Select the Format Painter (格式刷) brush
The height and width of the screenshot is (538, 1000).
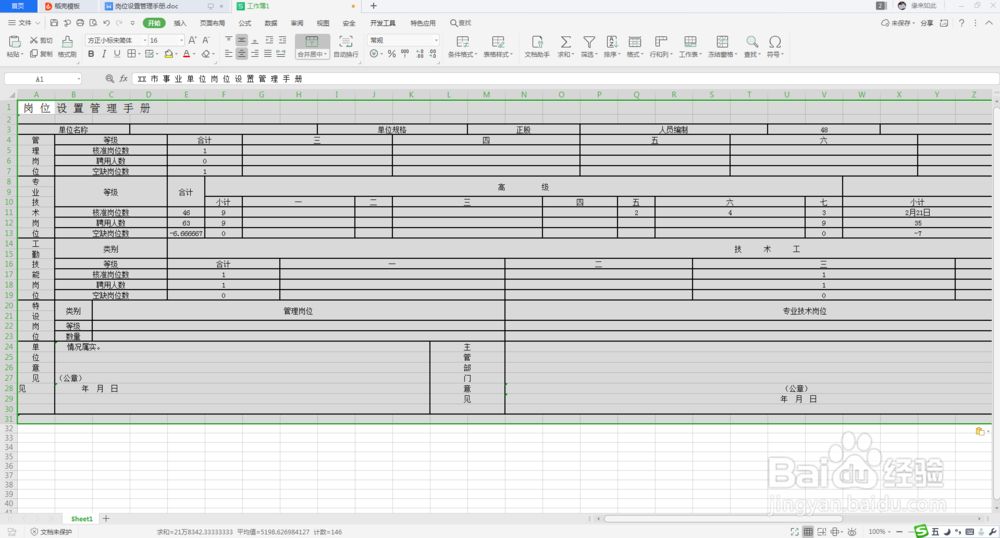click(x=67, y=42)
